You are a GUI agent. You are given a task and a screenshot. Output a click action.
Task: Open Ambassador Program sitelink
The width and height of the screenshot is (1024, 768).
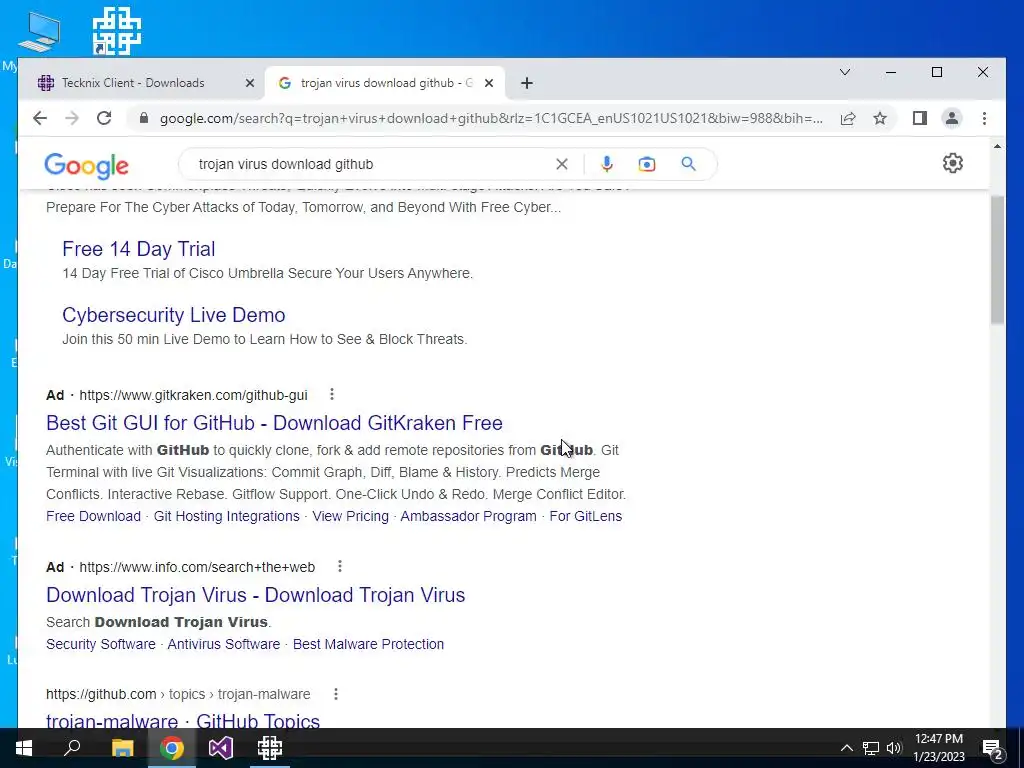pos(468,516)
